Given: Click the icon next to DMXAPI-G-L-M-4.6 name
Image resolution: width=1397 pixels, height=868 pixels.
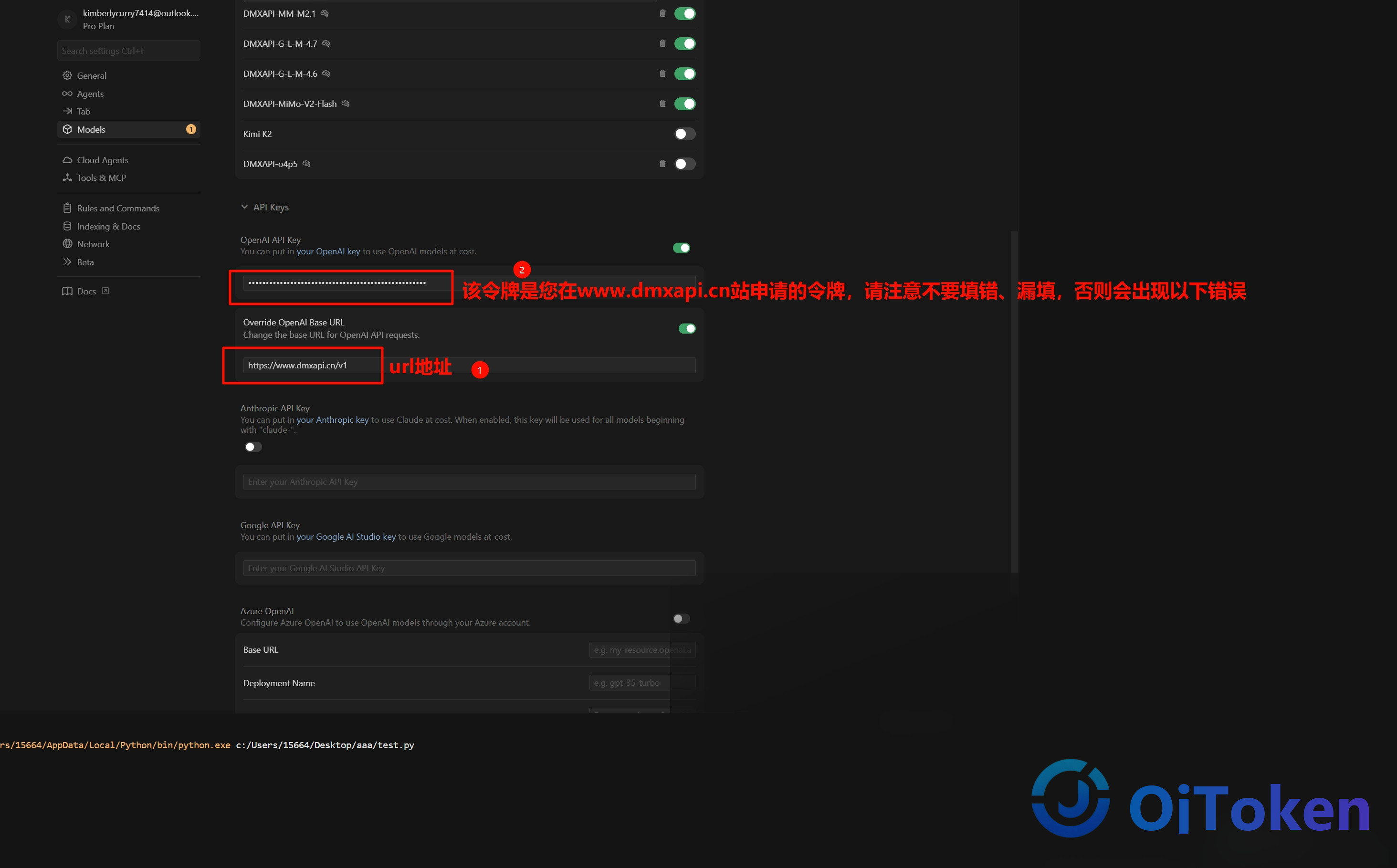Looking at the screenshot, I should click(x=326, y=73).
